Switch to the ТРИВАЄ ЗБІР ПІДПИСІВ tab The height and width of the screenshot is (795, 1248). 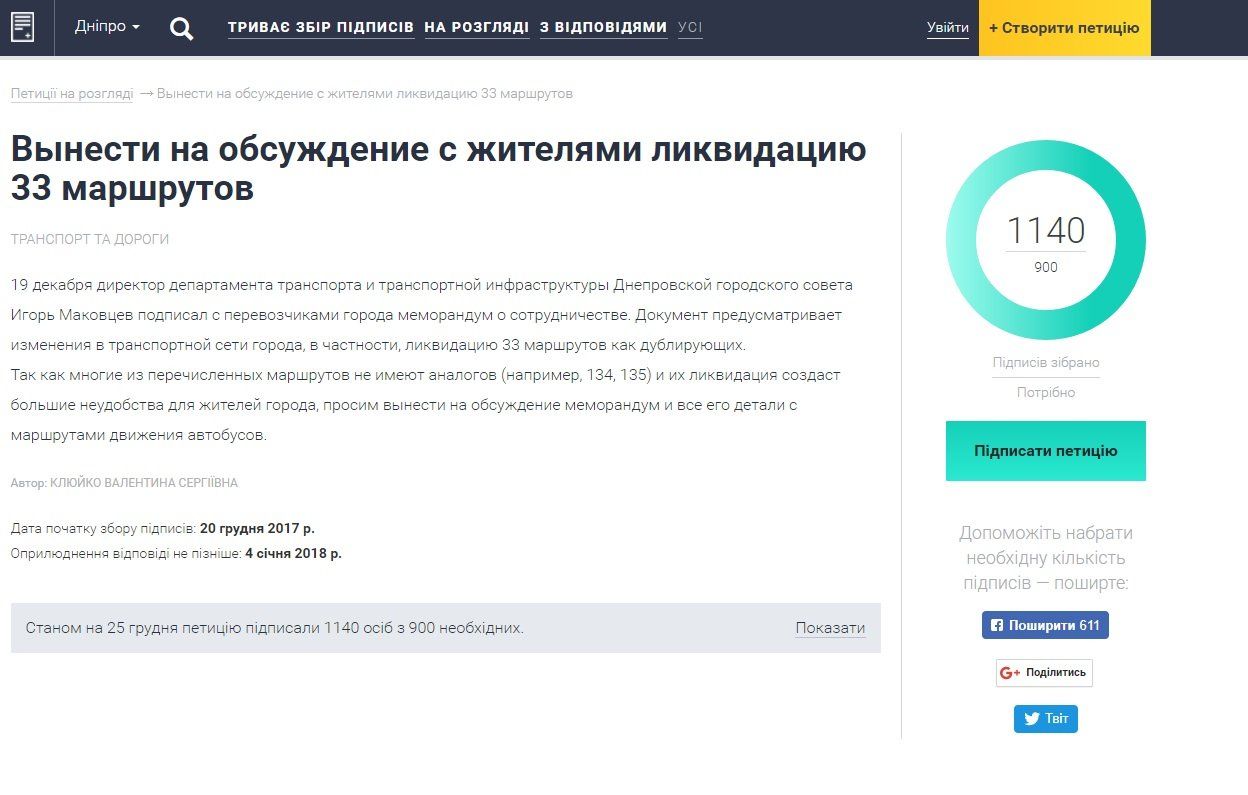pyautogui.click(x=320, y=27)
